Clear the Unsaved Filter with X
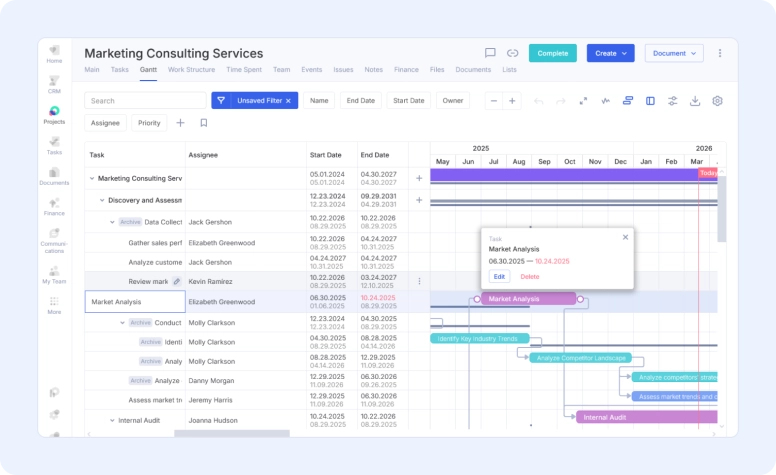The image size is (776, 475). point(288,100)
